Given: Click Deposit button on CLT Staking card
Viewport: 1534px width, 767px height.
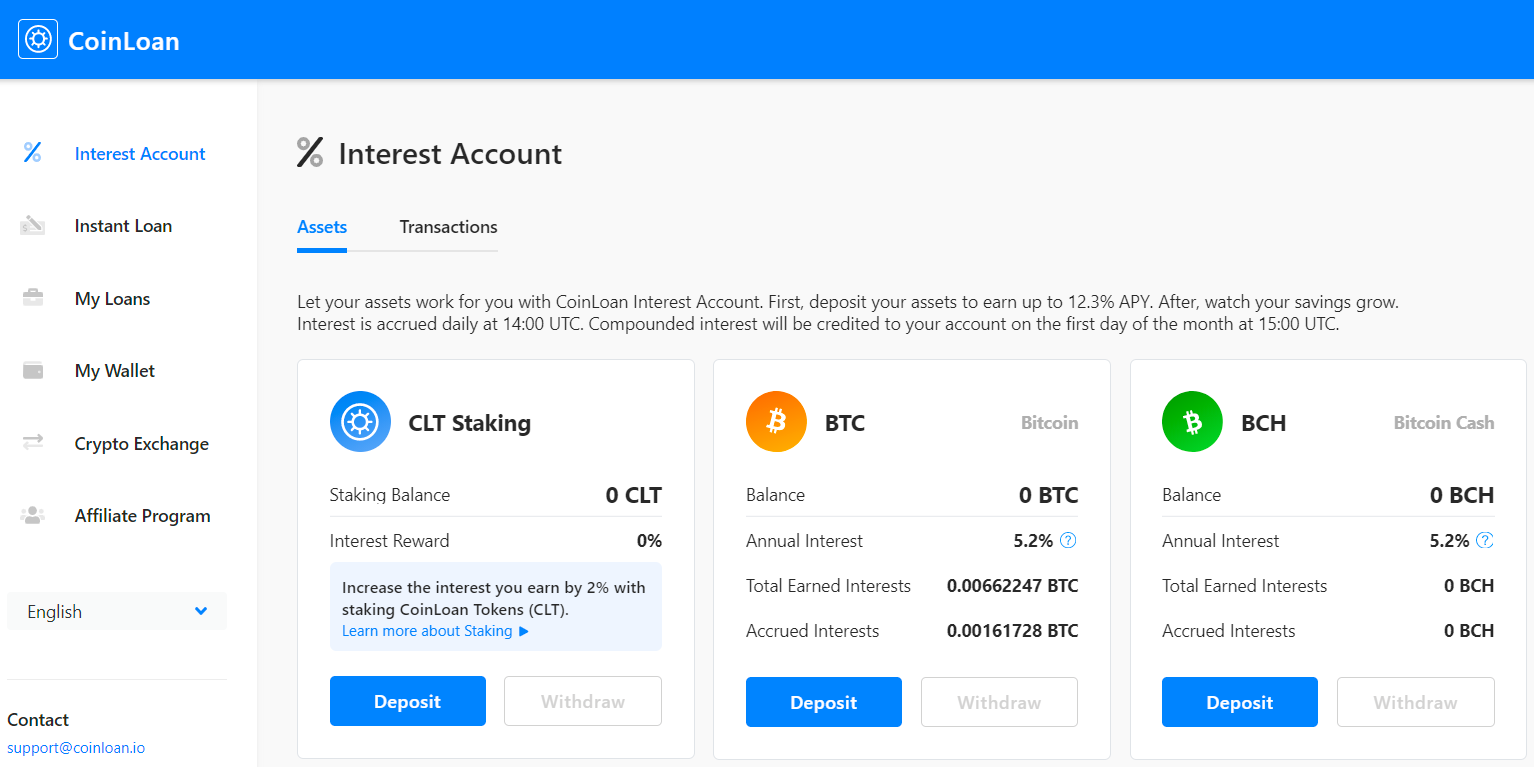Looking at the screenshot, I should coord(408,701).
